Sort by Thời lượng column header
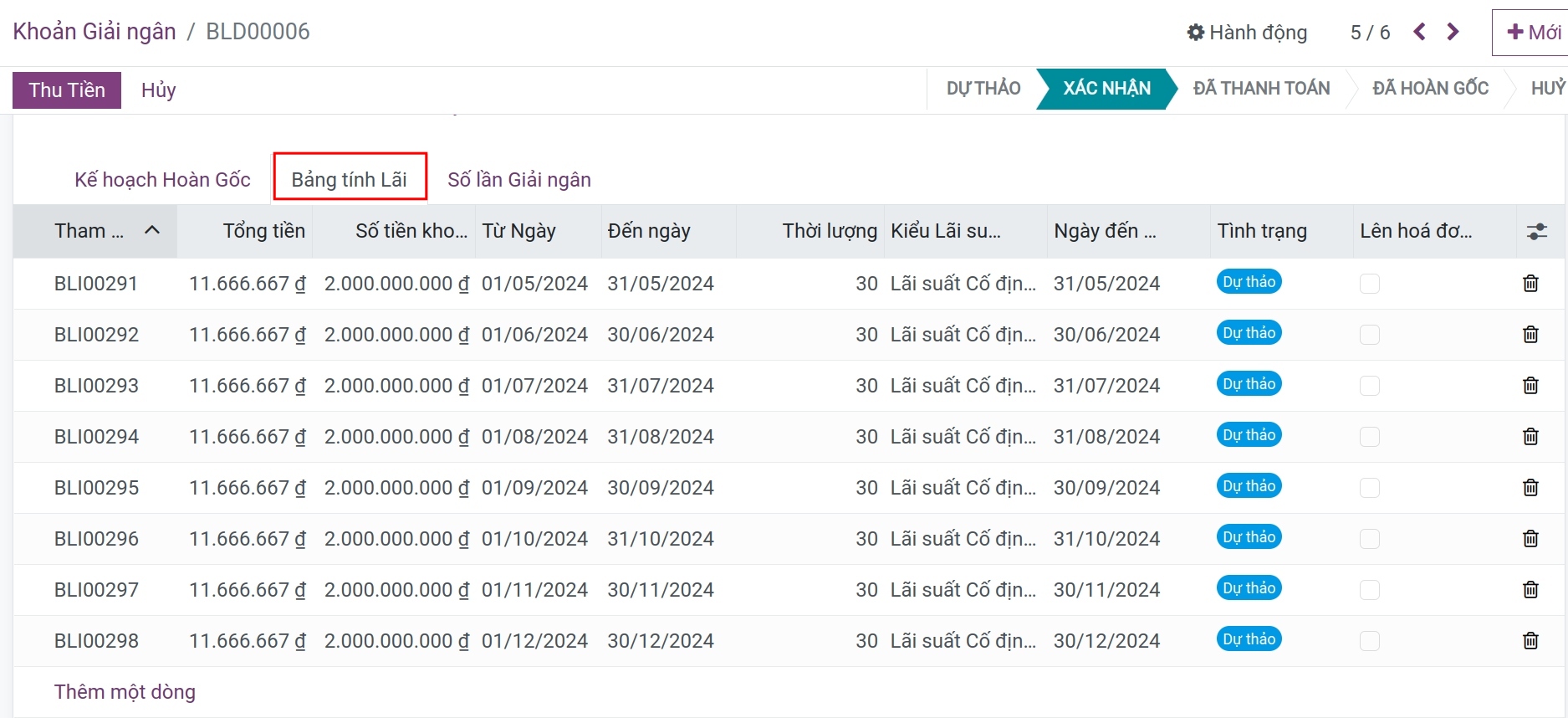 pos(810,231)
